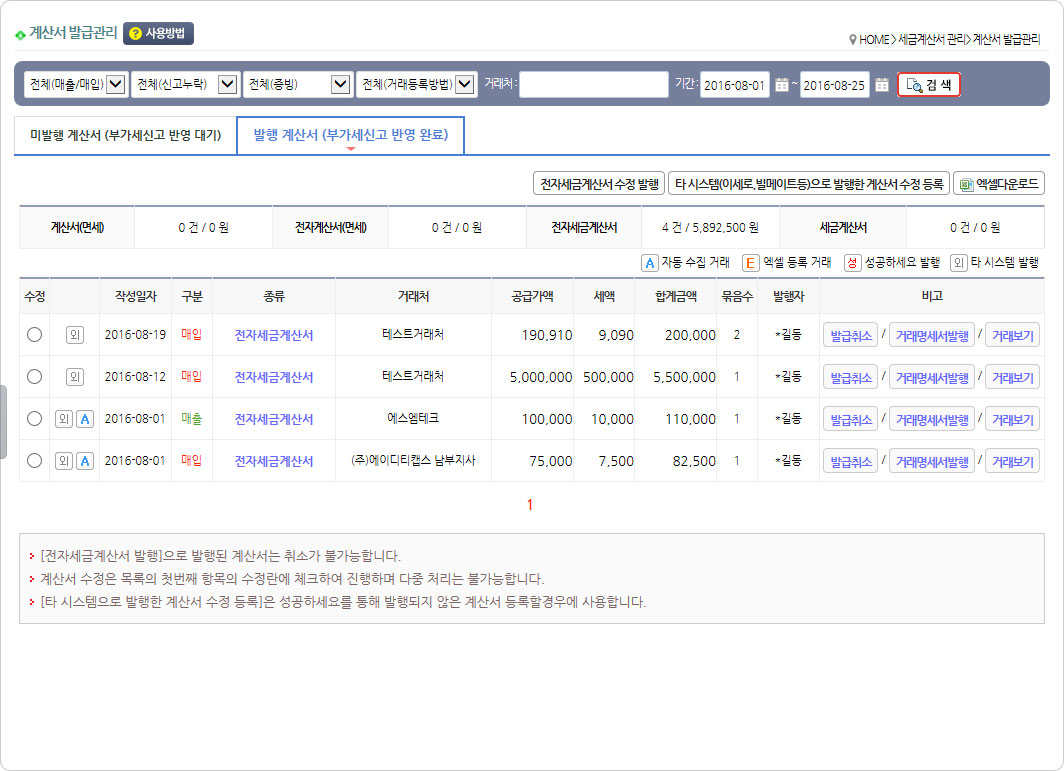1064x771 pixels.
Task: Click 거래명세서발행 in the 에스엠테크 row
Action: 932,419
